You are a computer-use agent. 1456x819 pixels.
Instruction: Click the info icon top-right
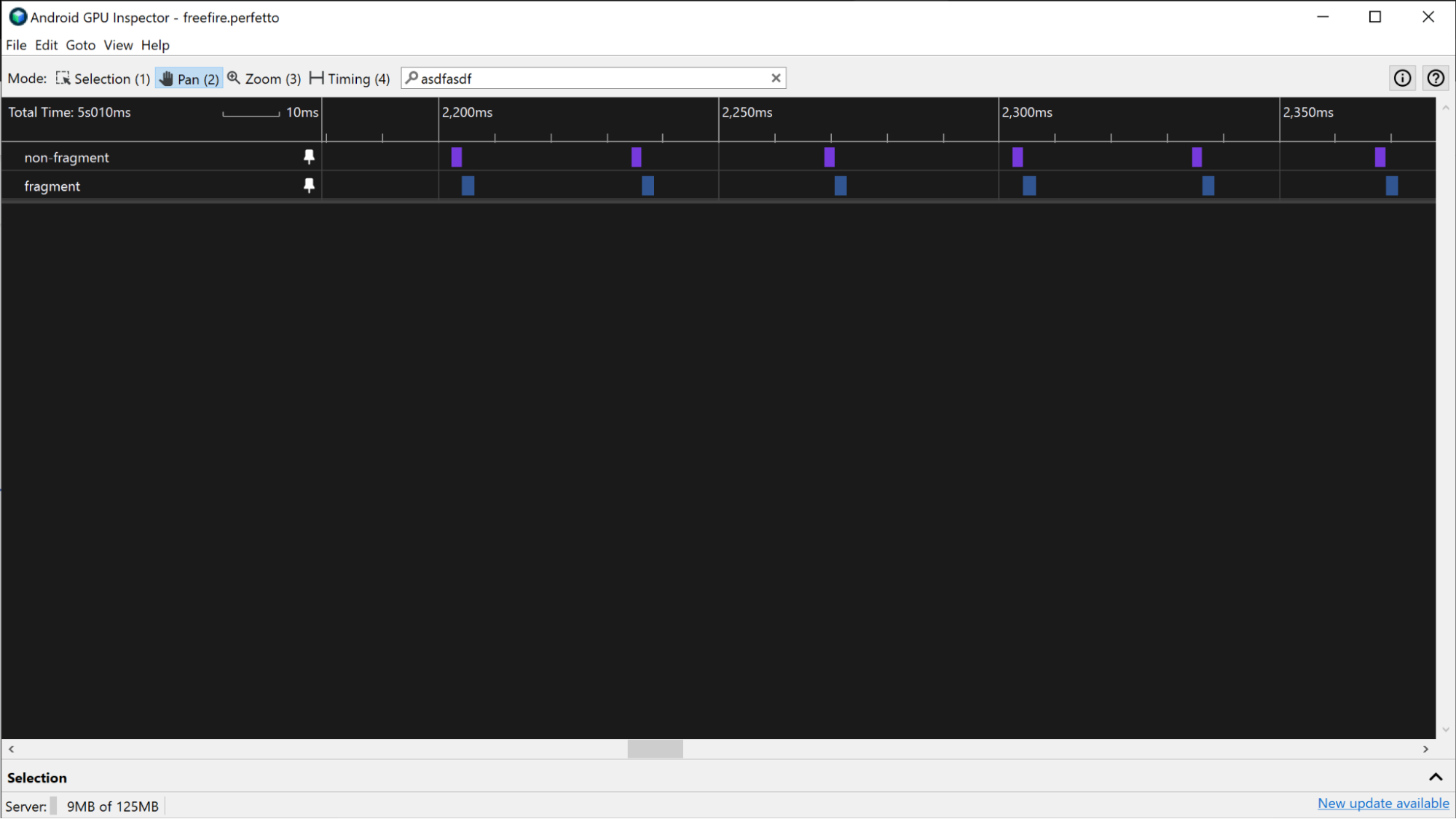click(x=1402, y=78)
